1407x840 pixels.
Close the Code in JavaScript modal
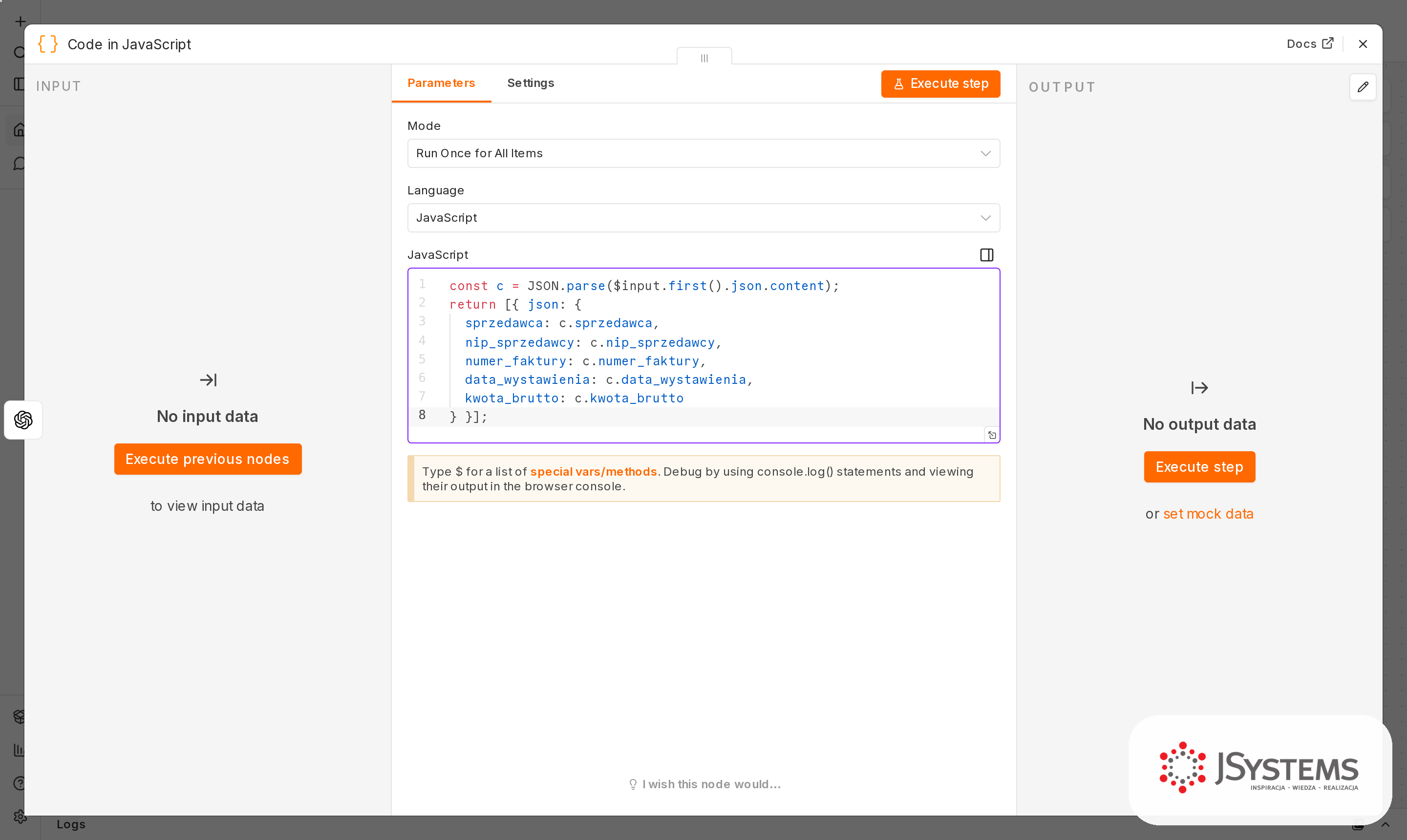pyautogui.click(x=1362, y=43)
